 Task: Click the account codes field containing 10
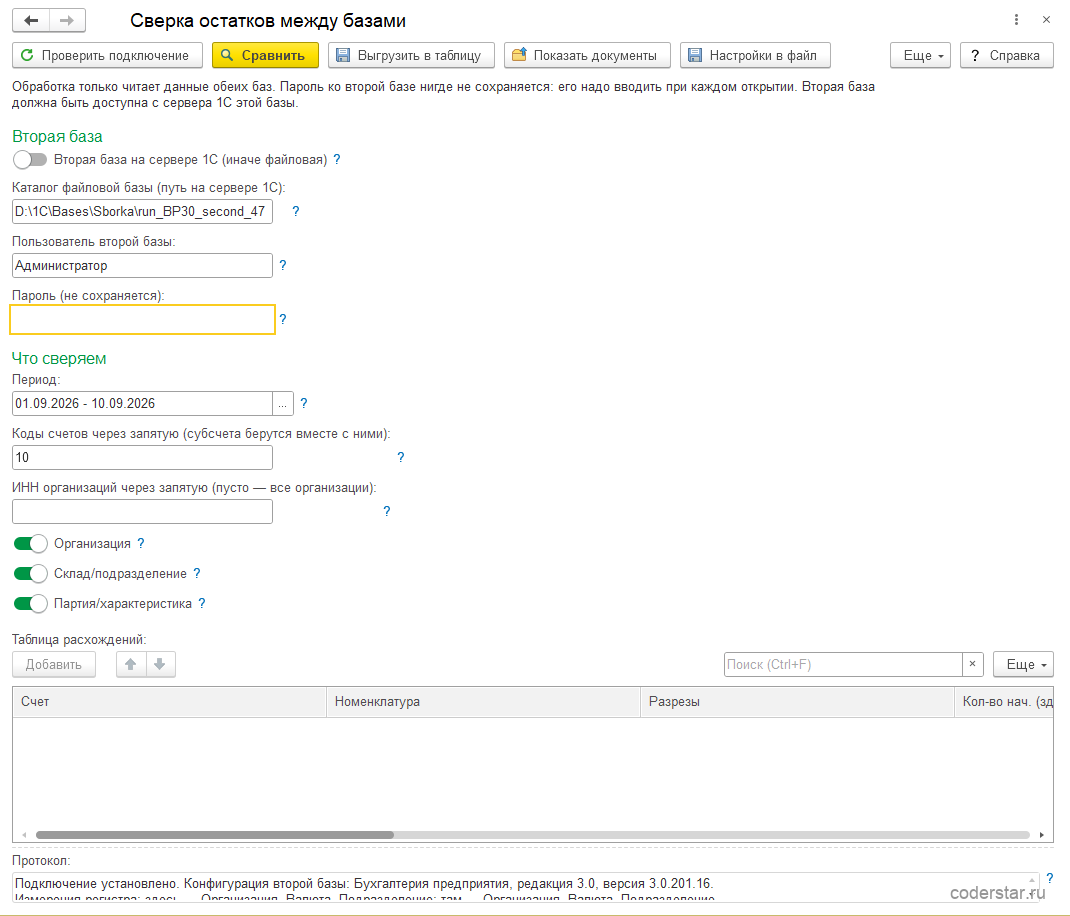tap(143, 457)
